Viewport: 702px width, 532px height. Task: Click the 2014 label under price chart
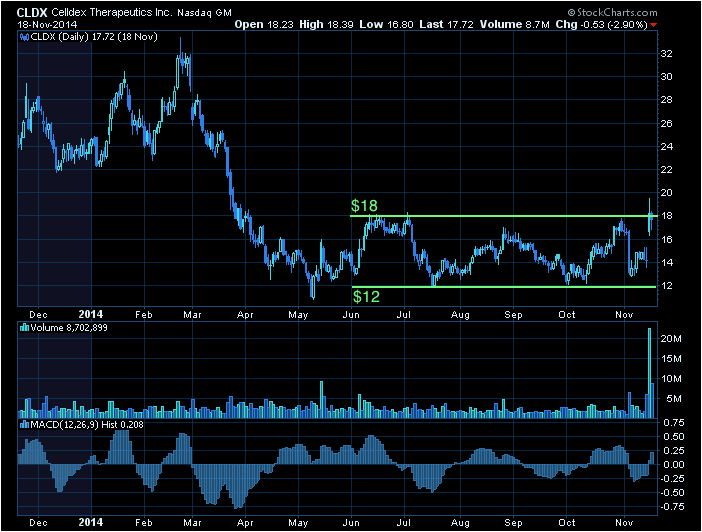tap(90, 314)
